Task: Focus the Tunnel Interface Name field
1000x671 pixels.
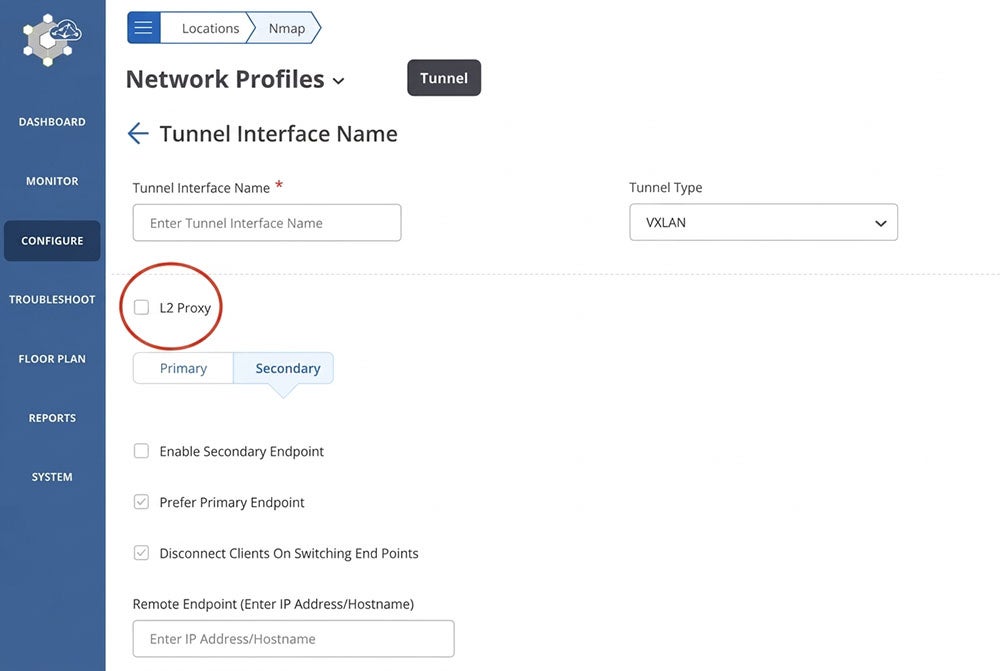Action: point(267,223)
